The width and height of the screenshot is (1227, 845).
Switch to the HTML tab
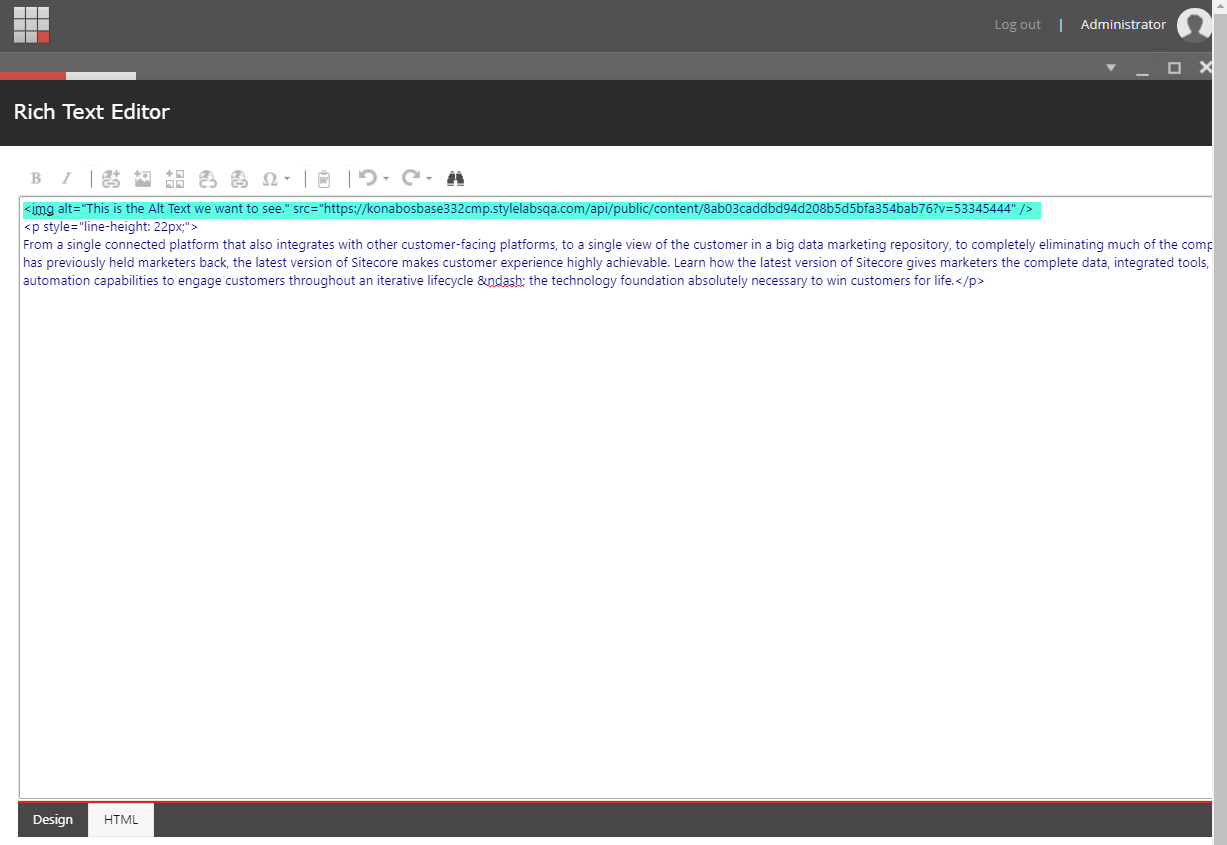tap(121, 820)
